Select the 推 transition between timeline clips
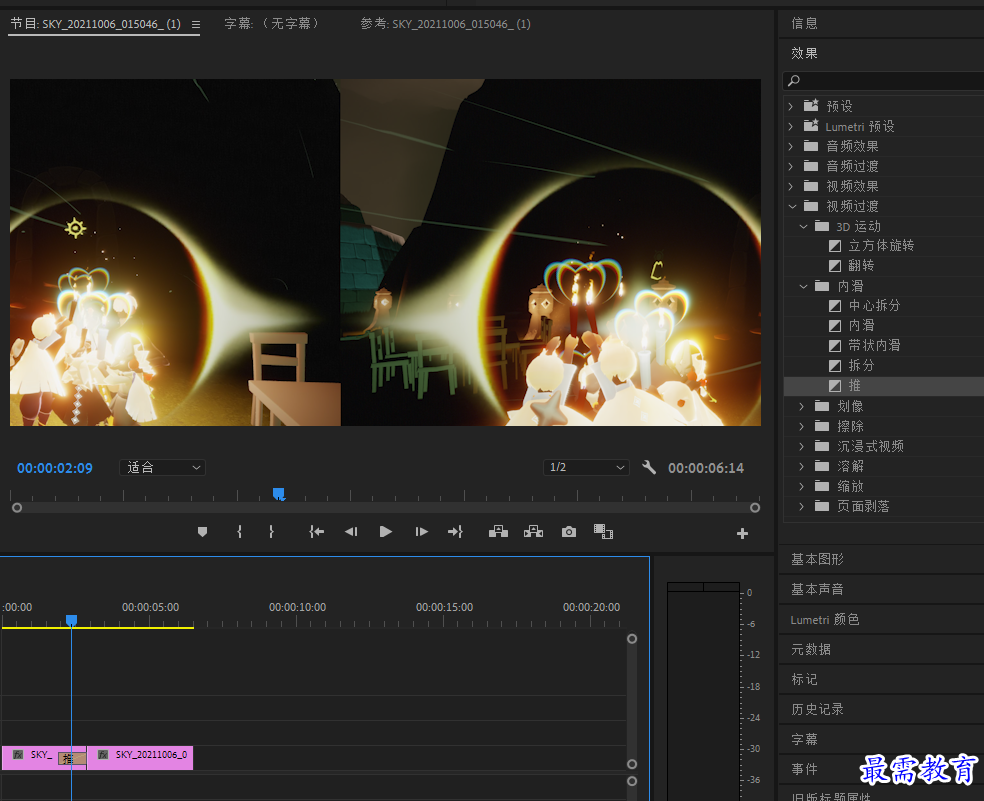This screenshot has width=984, height=801. pyautogui.click(x=72, y=758)
